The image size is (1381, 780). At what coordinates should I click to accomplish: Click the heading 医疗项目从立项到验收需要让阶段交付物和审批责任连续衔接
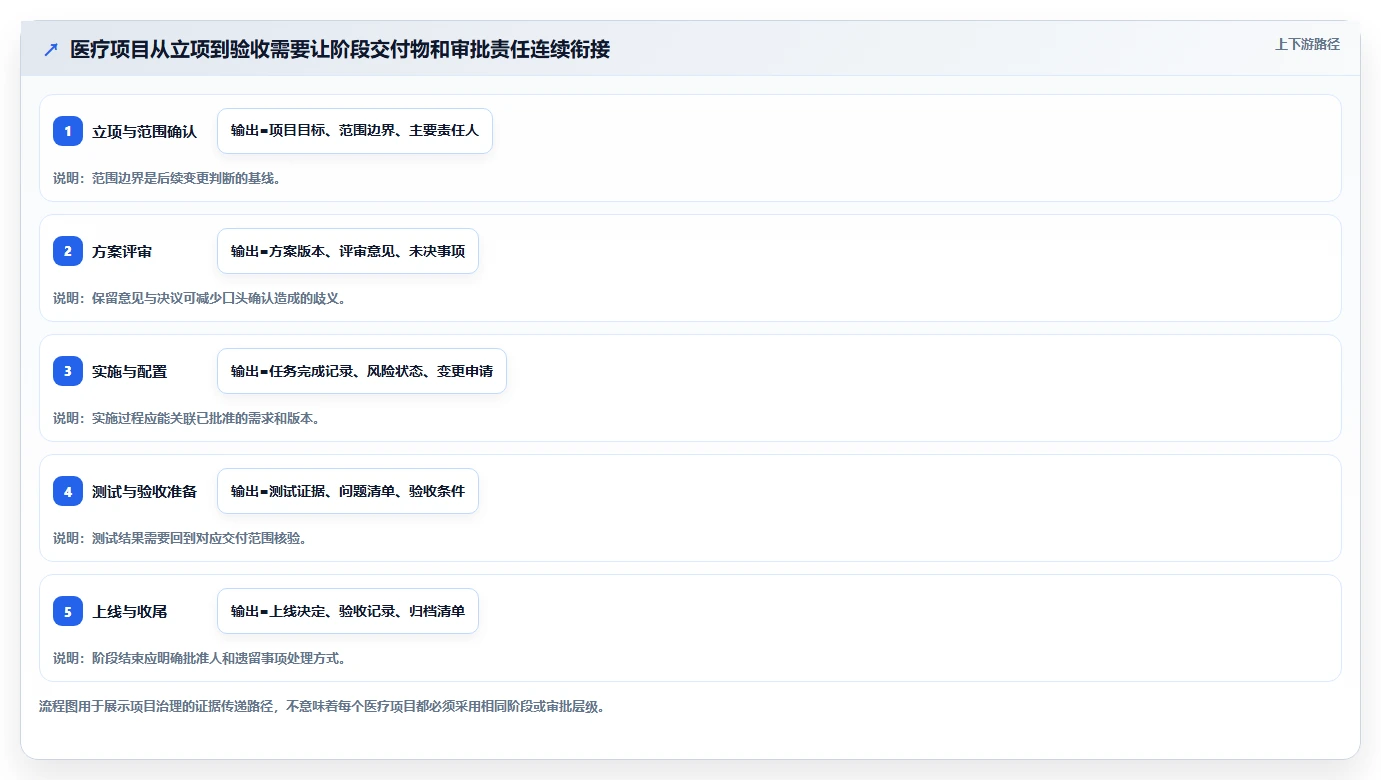tap(340, 49)
